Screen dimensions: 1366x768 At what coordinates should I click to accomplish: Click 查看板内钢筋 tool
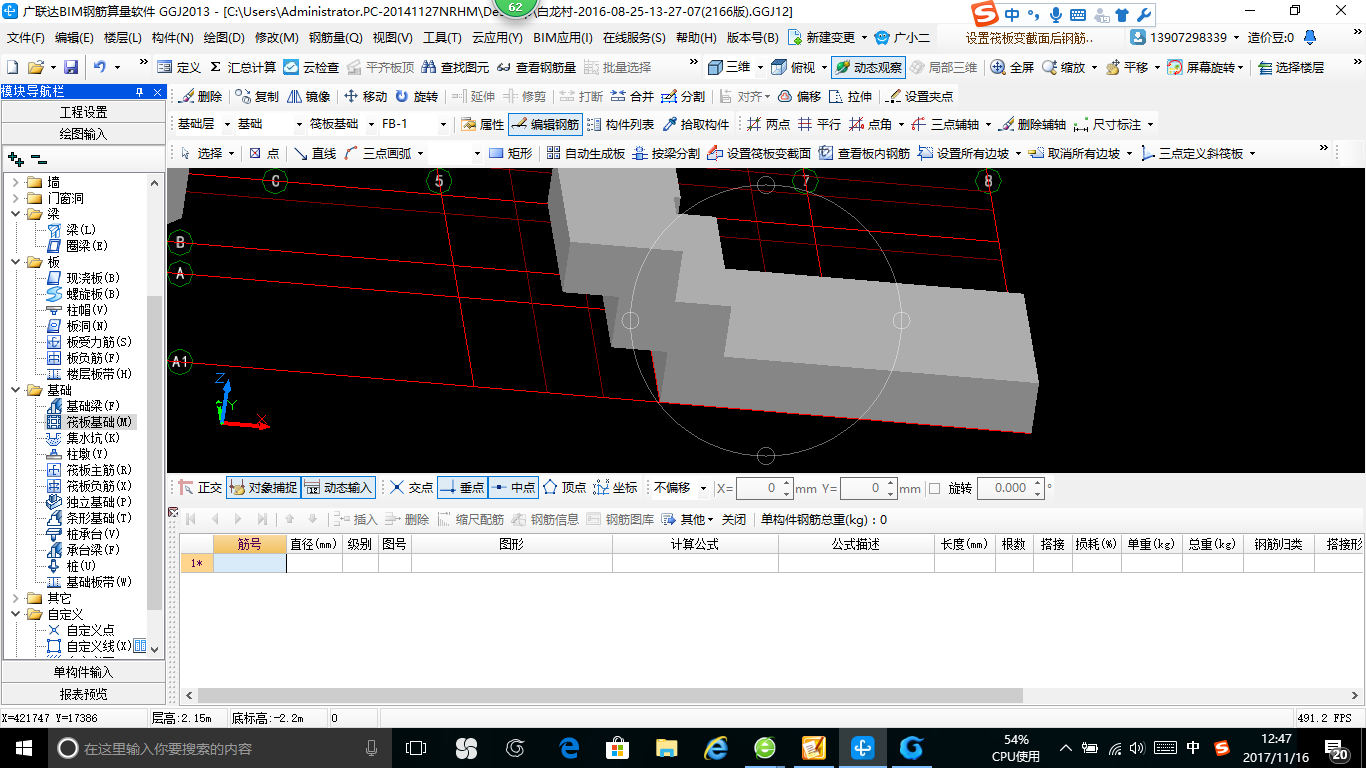[865, 153]
